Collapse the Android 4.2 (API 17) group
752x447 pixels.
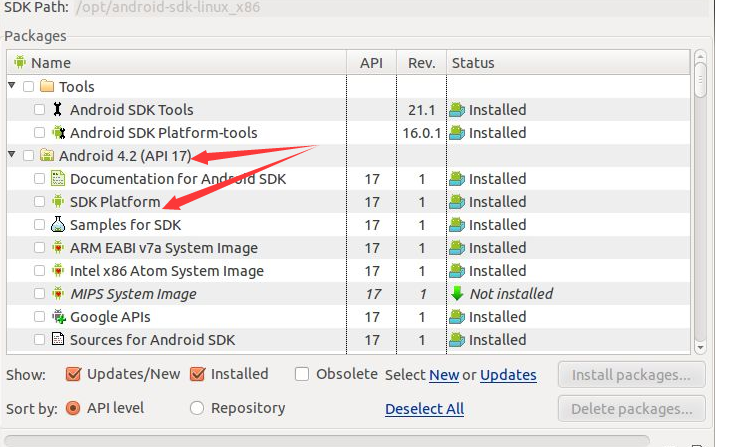click(x=12, y=154)
